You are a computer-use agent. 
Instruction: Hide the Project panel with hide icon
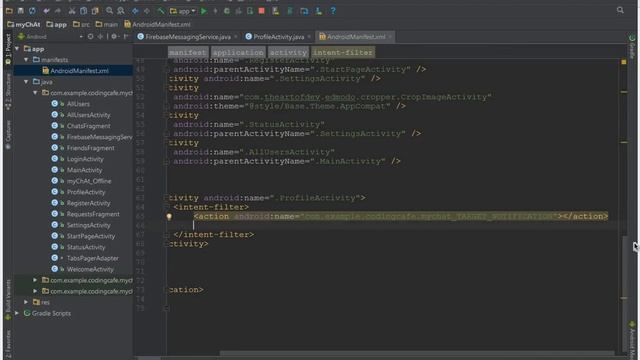tap(126, 37)
